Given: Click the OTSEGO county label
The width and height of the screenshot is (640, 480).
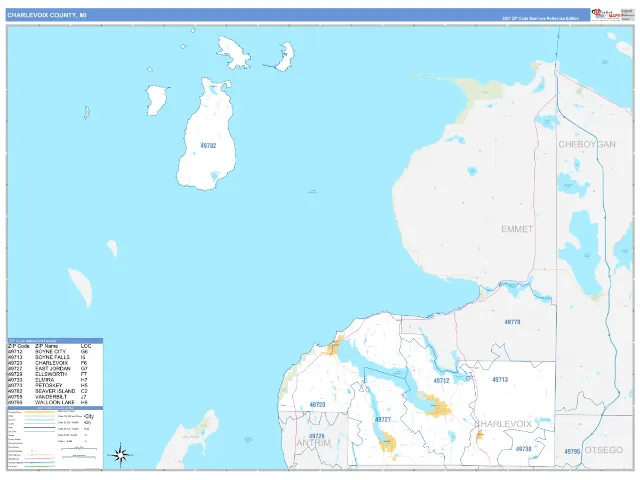Looking at the screenshot, I should [x=604, y=450].
